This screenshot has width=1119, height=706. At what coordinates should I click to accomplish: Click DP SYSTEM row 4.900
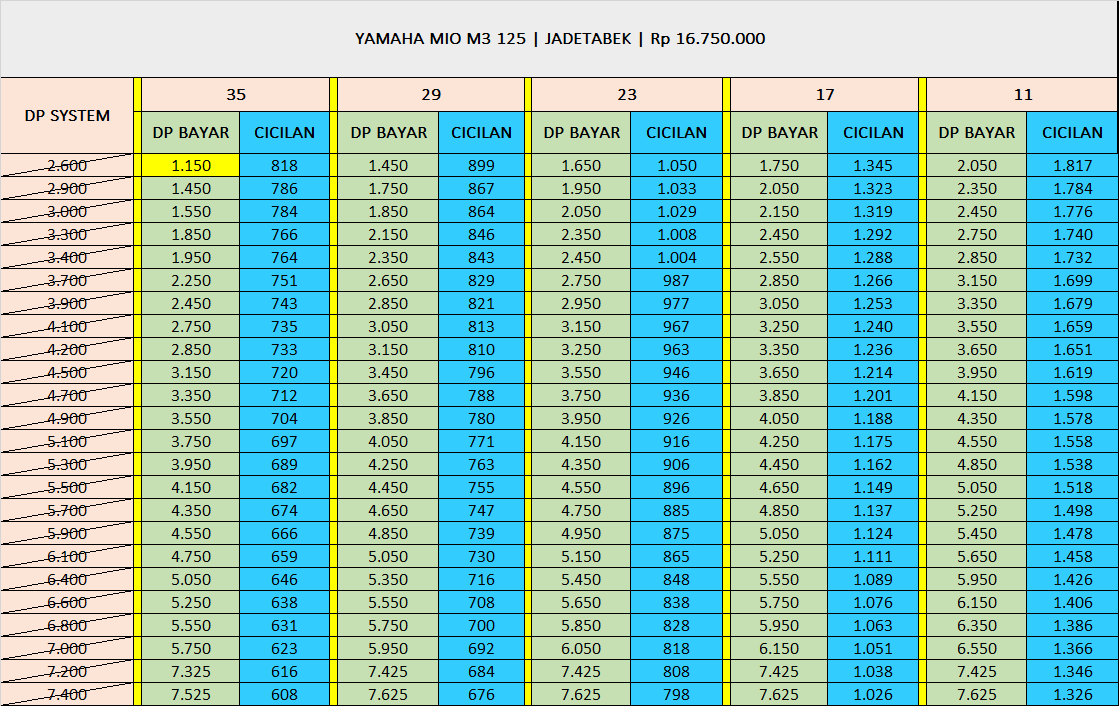point(67,418)
